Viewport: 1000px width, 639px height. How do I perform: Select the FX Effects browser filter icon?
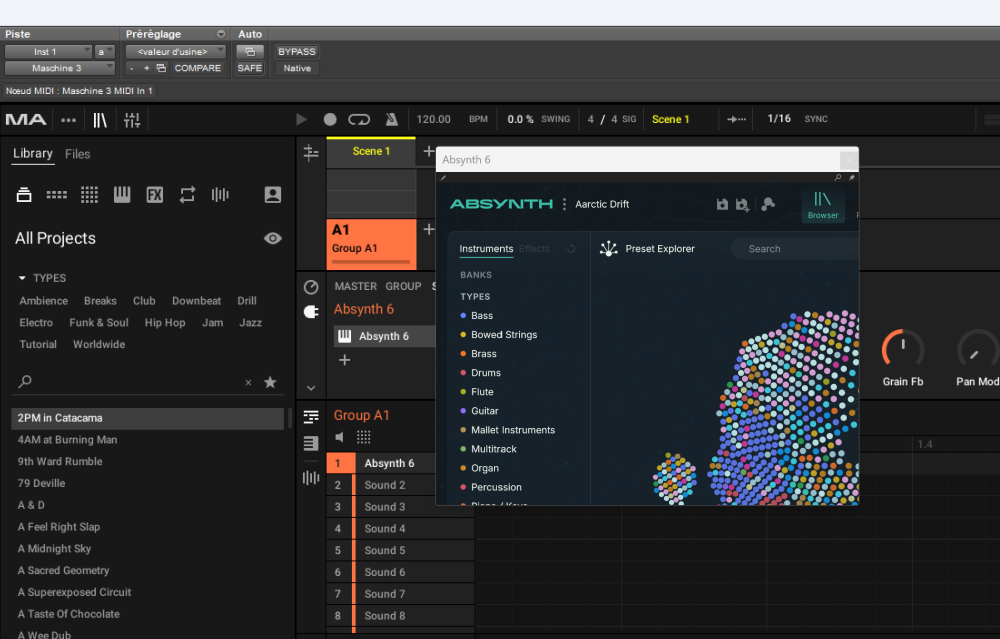click(154, 195)
